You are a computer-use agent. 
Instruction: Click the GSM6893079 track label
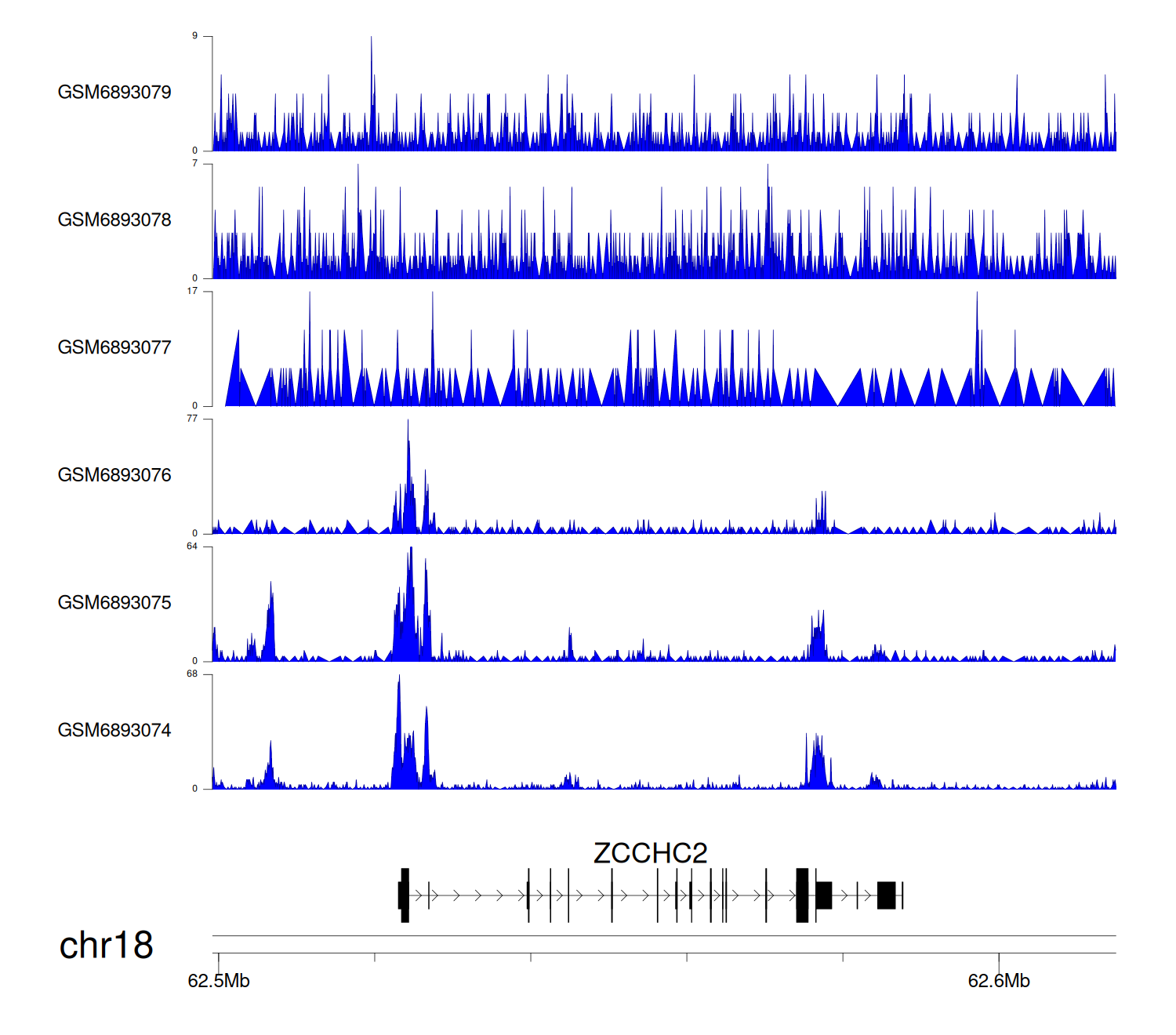(x=114, y=93)
